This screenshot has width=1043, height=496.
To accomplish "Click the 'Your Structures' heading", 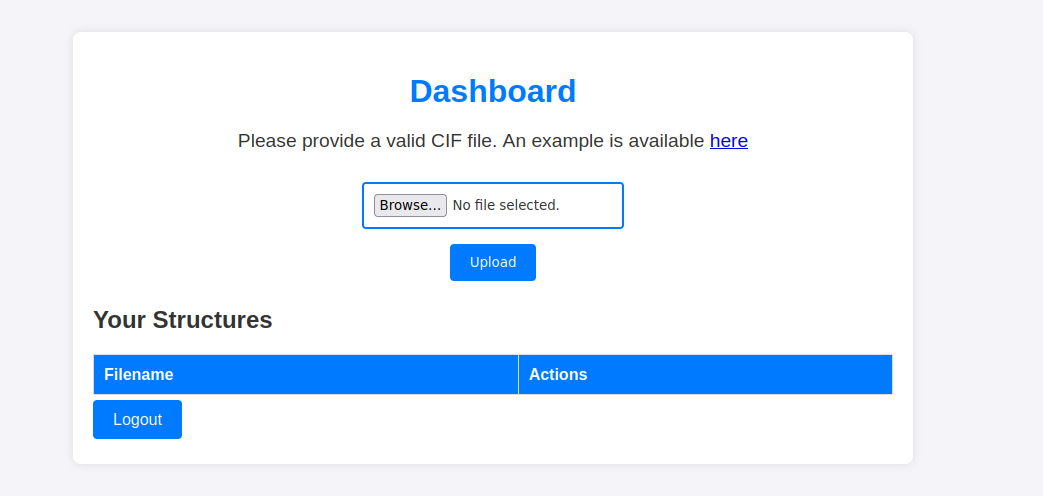I will (182, 320).
